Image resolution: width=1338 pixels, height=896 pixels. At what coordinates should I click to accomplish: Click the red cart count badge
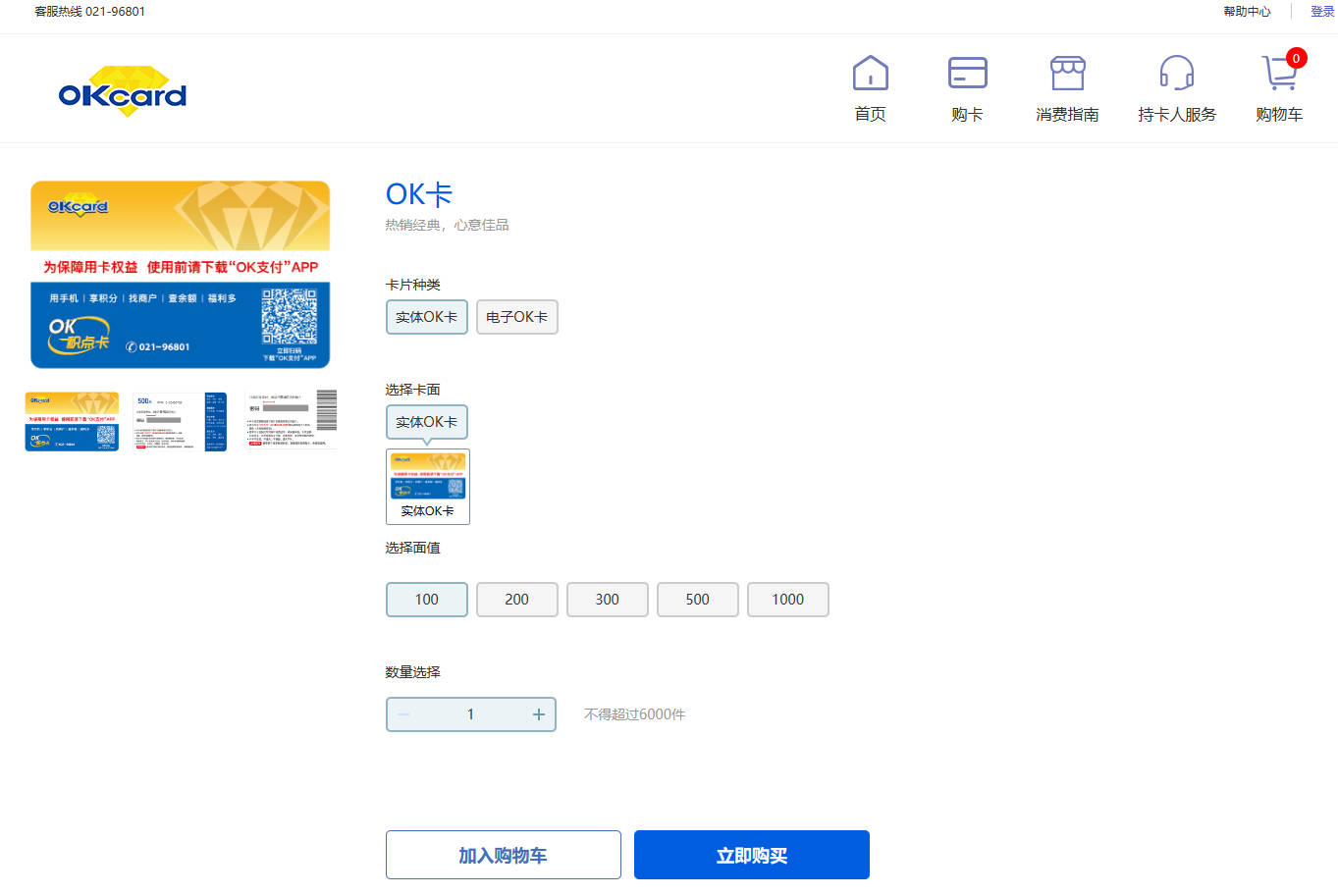1296,59
